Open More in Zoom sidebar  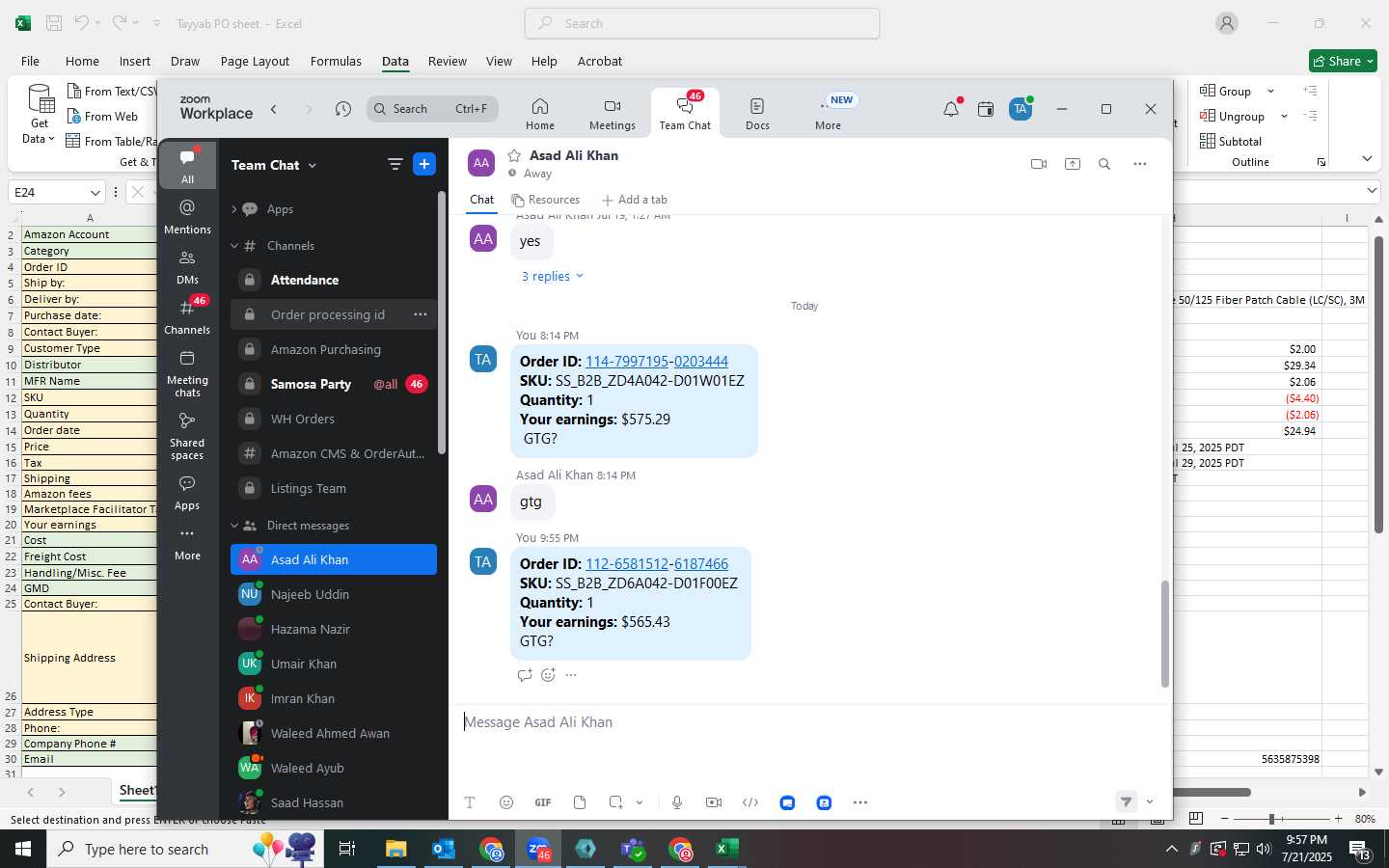(x=187, y=544)
